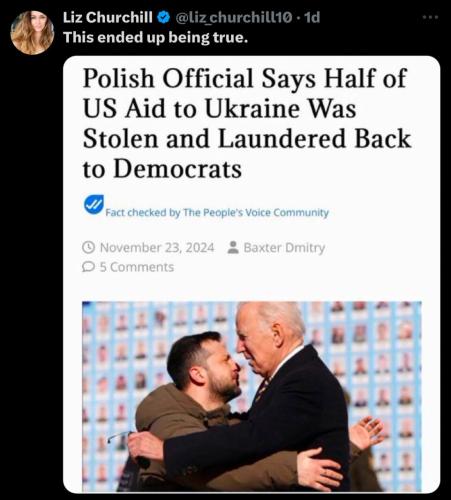
Task: Open the photo of two men embracing
Action: tap(252, 396)
